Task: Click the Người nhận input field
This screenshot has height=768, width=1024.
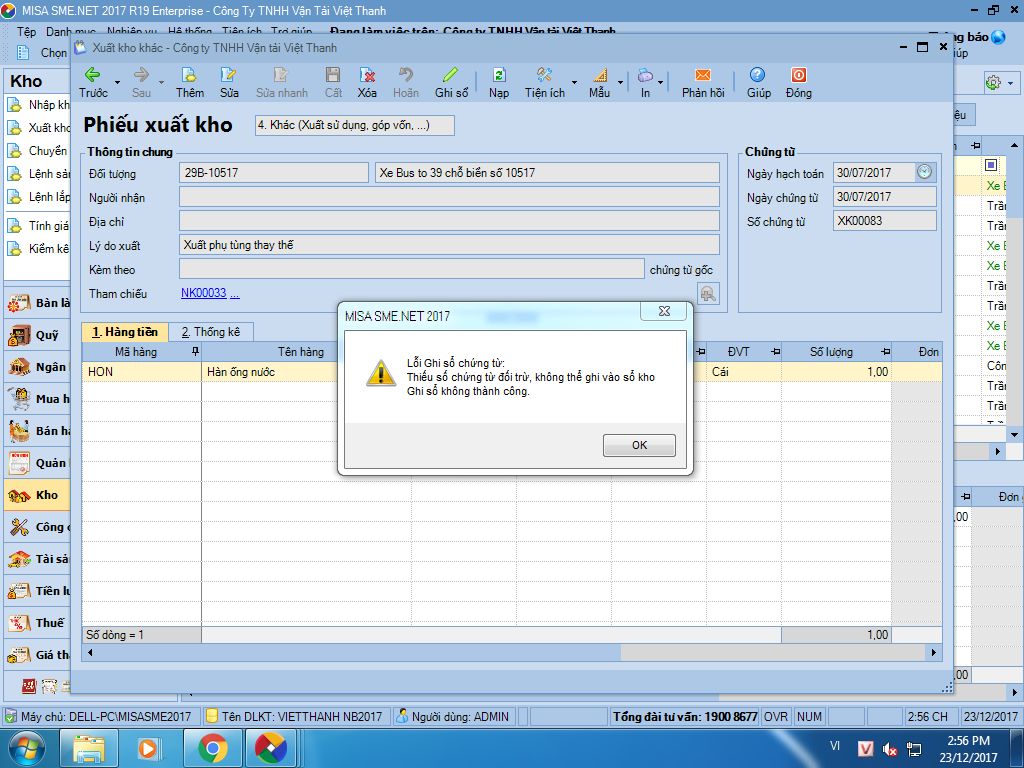Action: coord(449,197)
